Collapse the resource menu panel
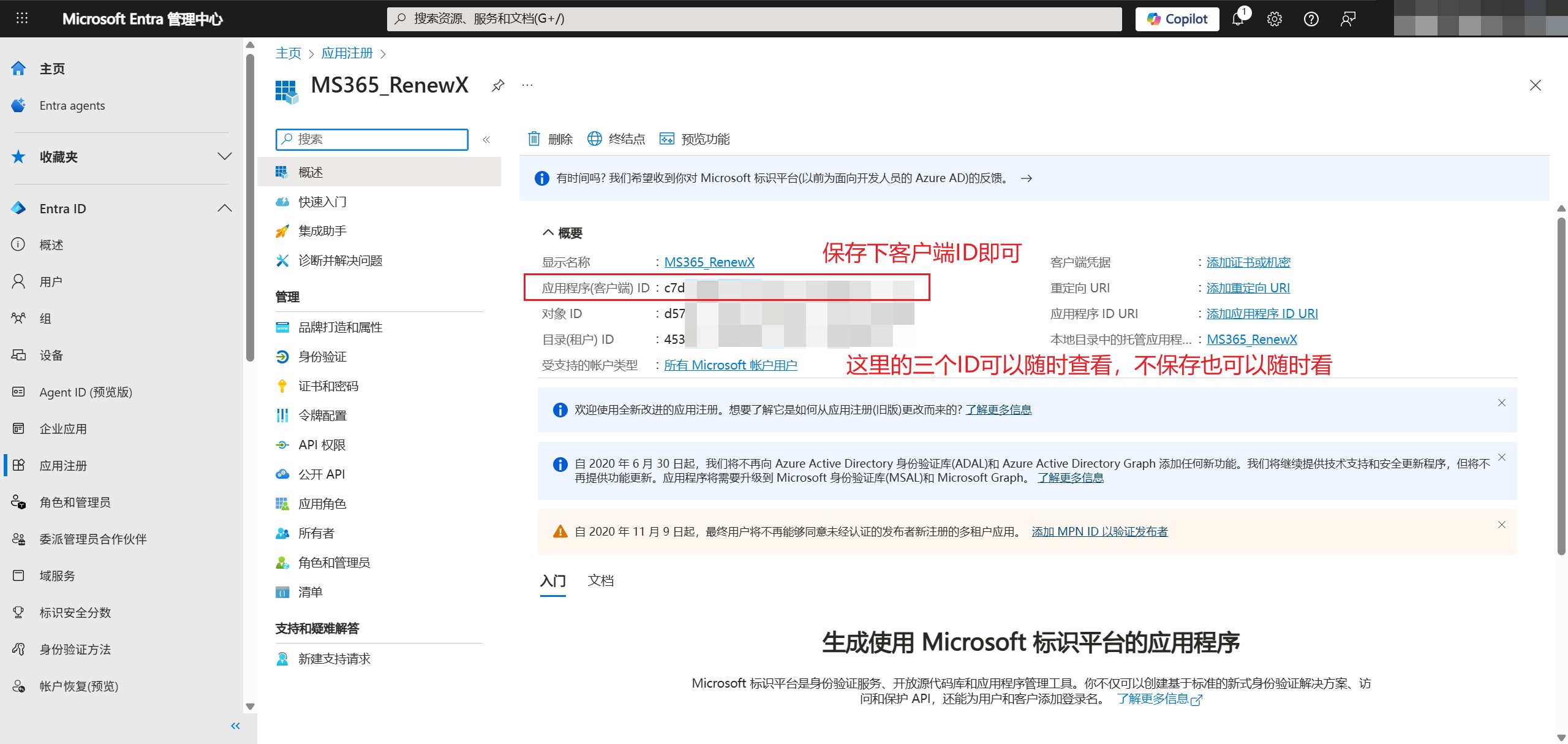The width and height of the screenshot is (1568, 744). 486,140
